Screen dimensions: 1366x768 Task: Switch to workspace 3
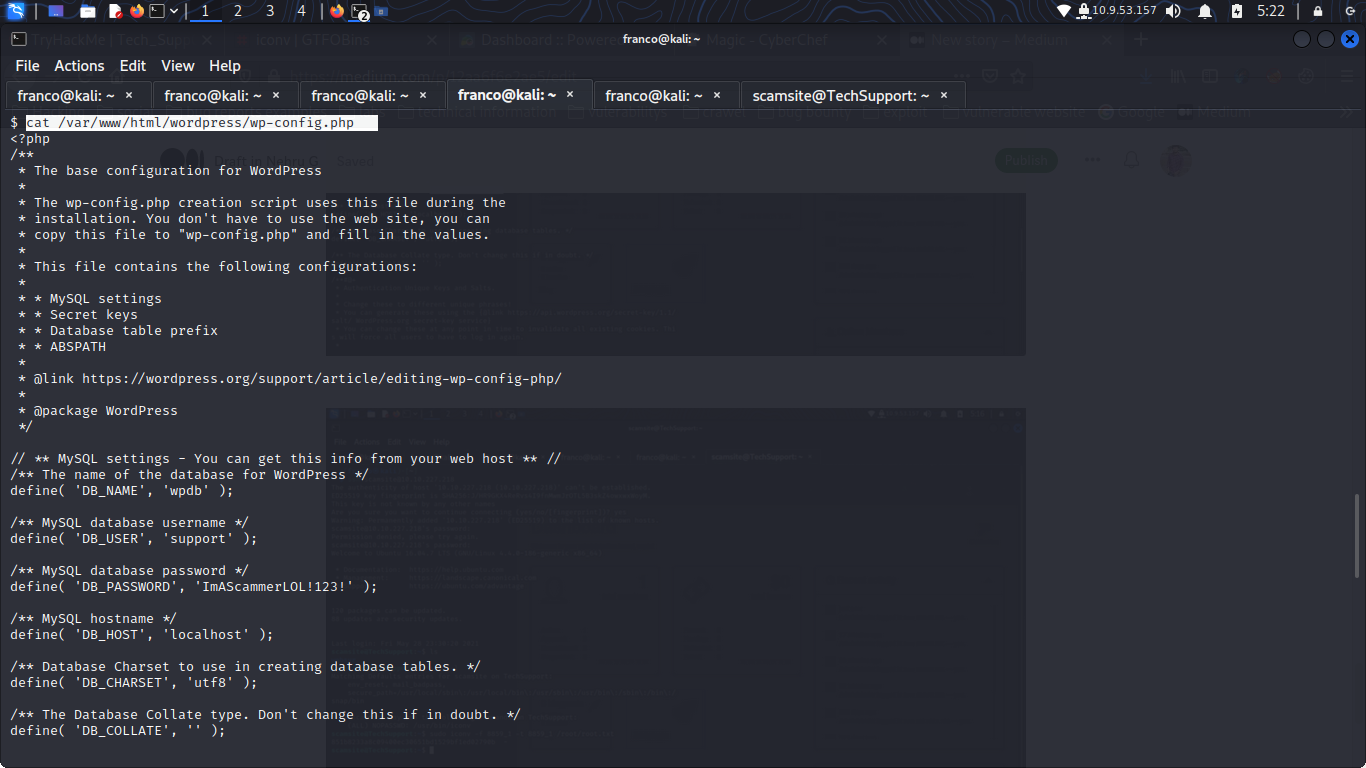tap(270, 11)
